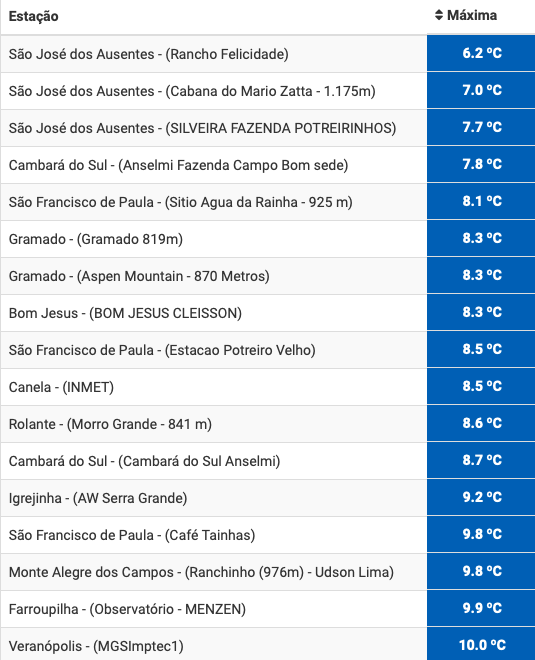Click Igrejinha AW Serra Grande row
This screenshot has height=660, width=535.
268,498
